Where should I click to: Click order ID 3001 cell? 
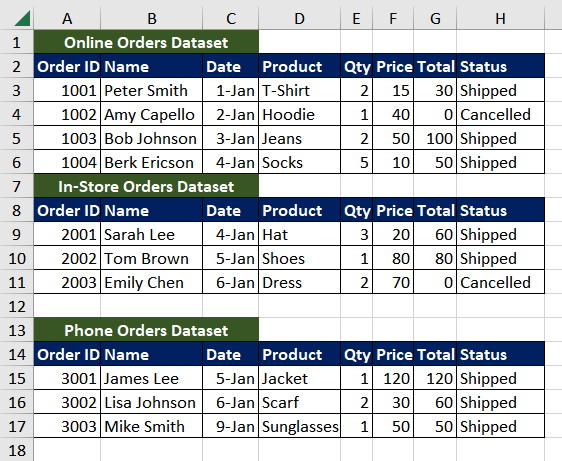point(67,378)
